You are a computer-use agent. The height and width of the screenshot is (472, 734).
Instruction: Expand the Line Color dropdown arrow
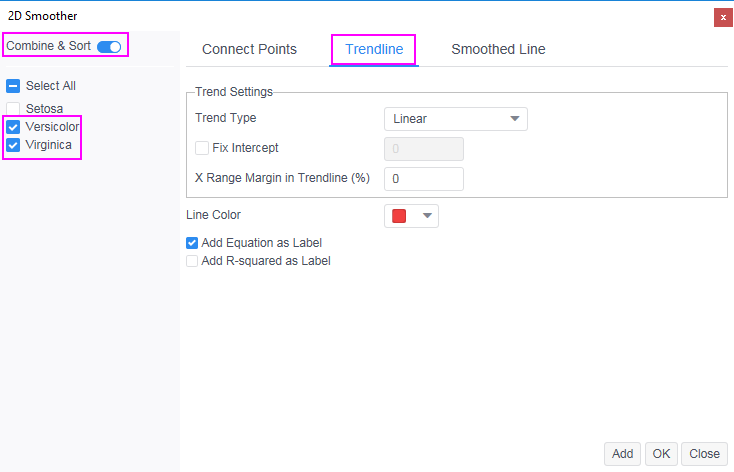point(427,216)
